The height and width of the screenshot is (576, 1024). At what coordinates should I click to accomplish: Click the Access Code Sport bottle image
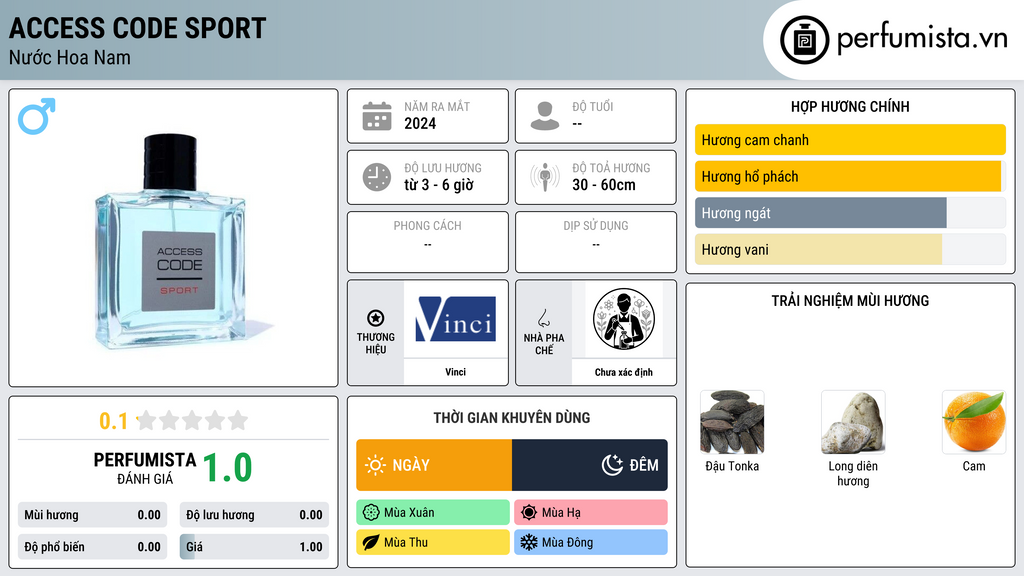coord(171,240)
